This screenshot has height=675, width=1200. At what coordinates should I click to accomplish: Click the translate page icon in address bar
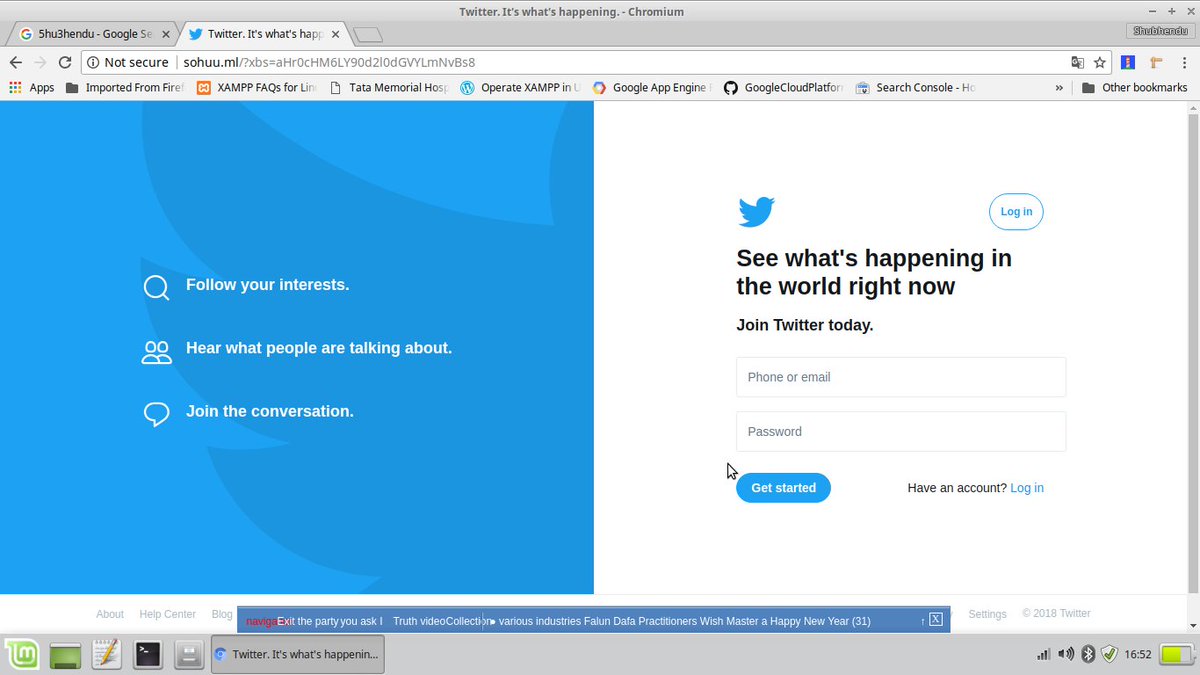pos(1077,62)
